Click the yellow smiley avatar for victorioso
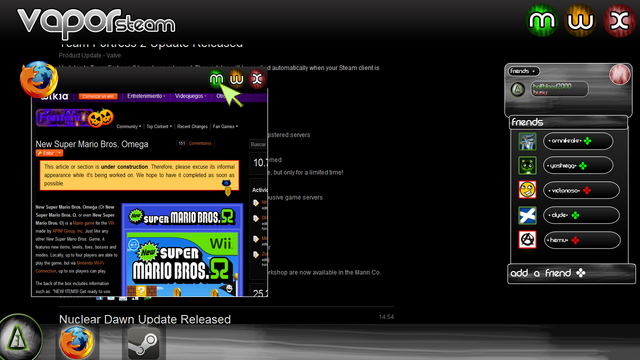Viewport: 640px width, 360px height. point(527,190)
